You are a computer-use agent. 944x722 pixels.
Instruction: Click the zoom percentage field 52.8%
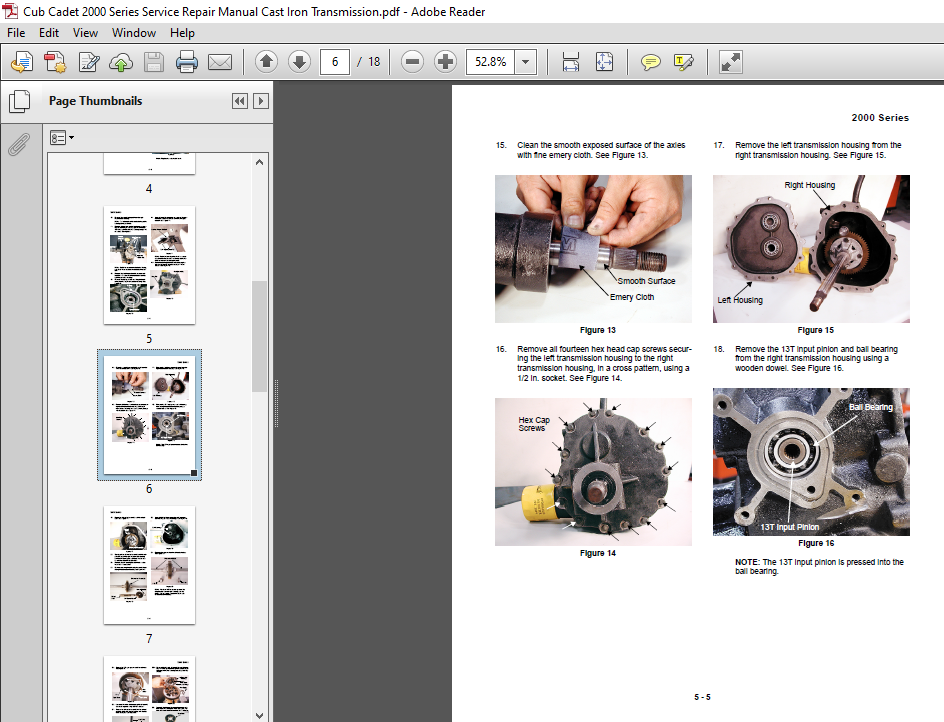(x=491, y=61)
